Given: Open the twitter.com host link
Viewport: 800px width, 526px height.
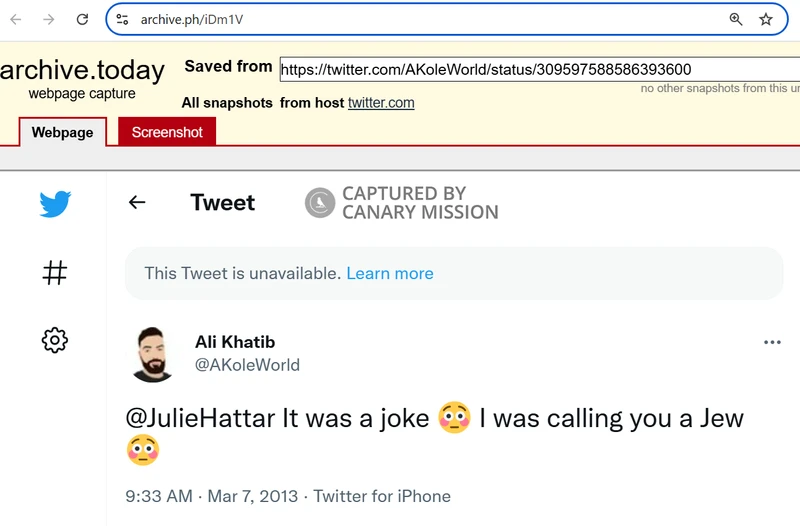Looking at the screenshot, I should (381, 103).
